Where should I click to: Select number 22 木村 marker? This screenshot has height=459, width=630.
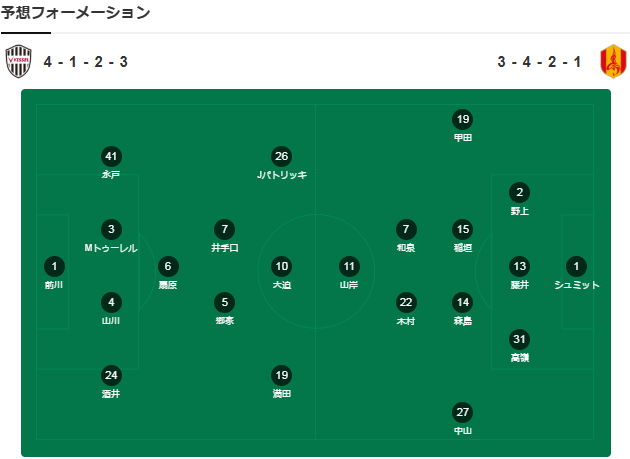(405, 302)
